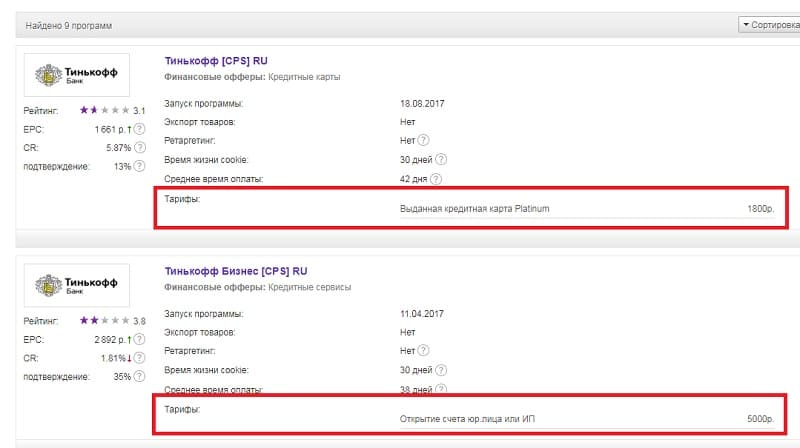Click the cookie lifetime help icon in the first card

[441, 160]
